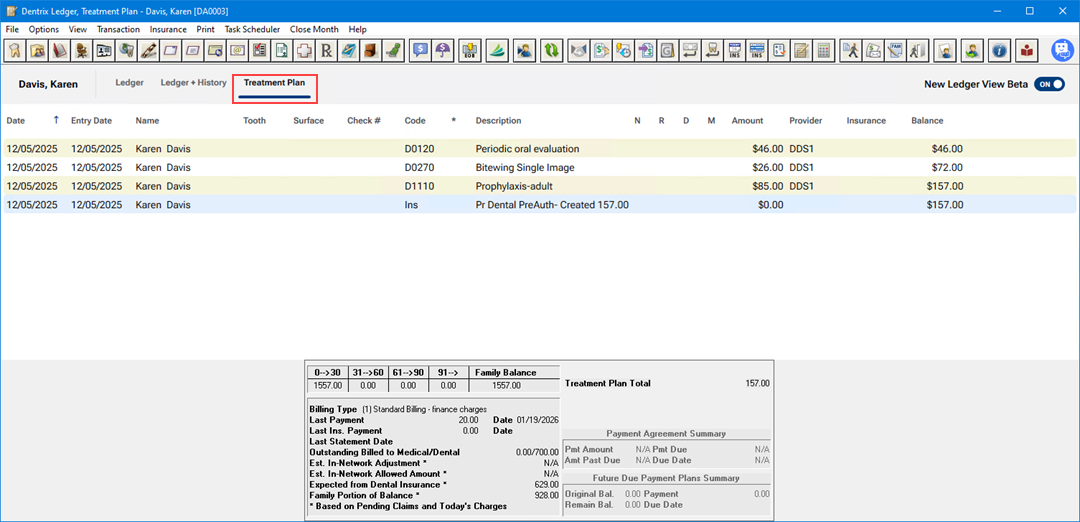The width and height of the screenshot is (1080, 522).
Task: Click the Provider column header
Action: [x=805, y=121]
